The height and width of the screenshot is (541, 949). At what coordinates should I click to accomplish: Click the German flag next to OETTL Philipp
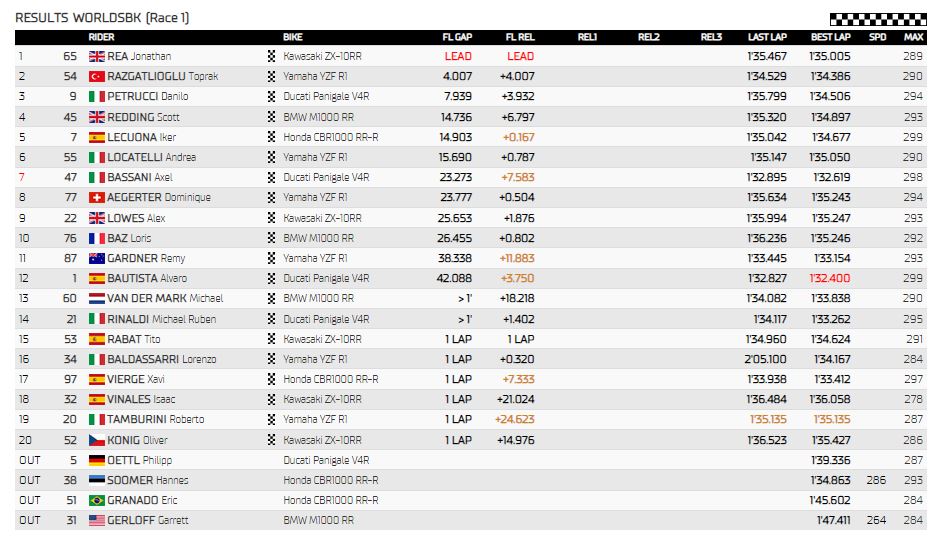[97, 461]
